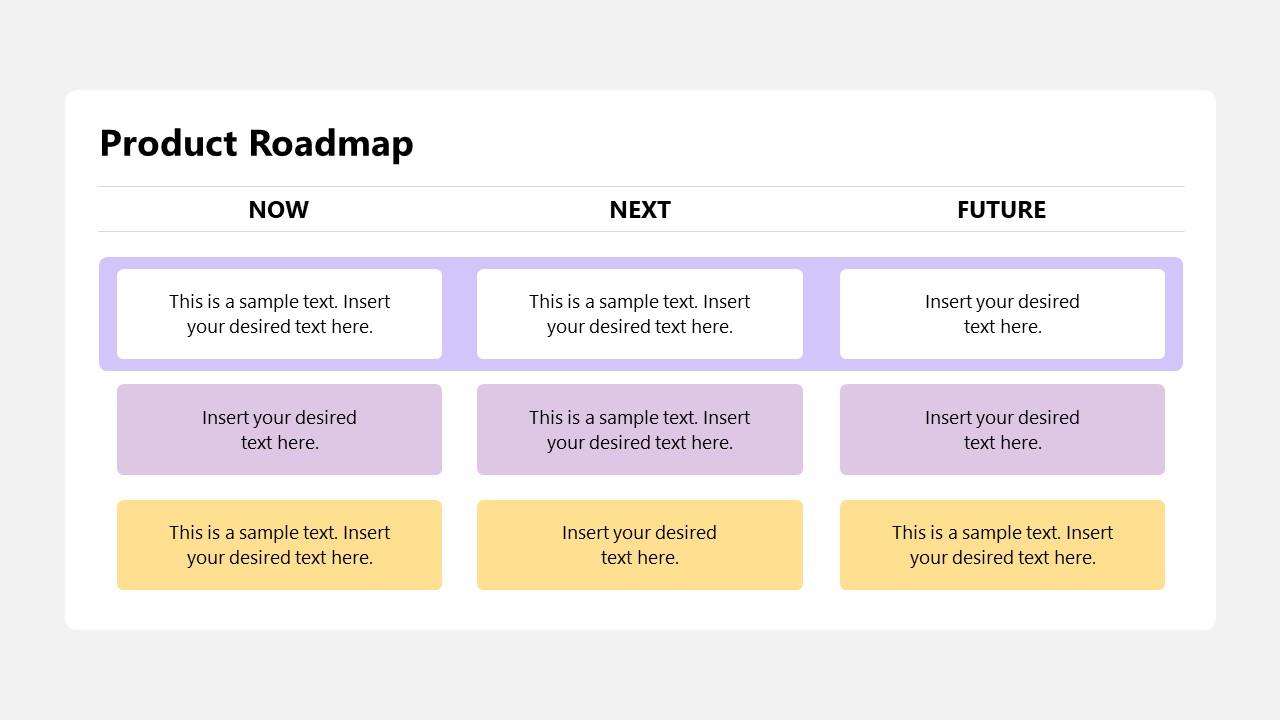The height and width of the screenshot is (720, 1280).
Task: Select the NEXT column heading
Action: (640, 210)
